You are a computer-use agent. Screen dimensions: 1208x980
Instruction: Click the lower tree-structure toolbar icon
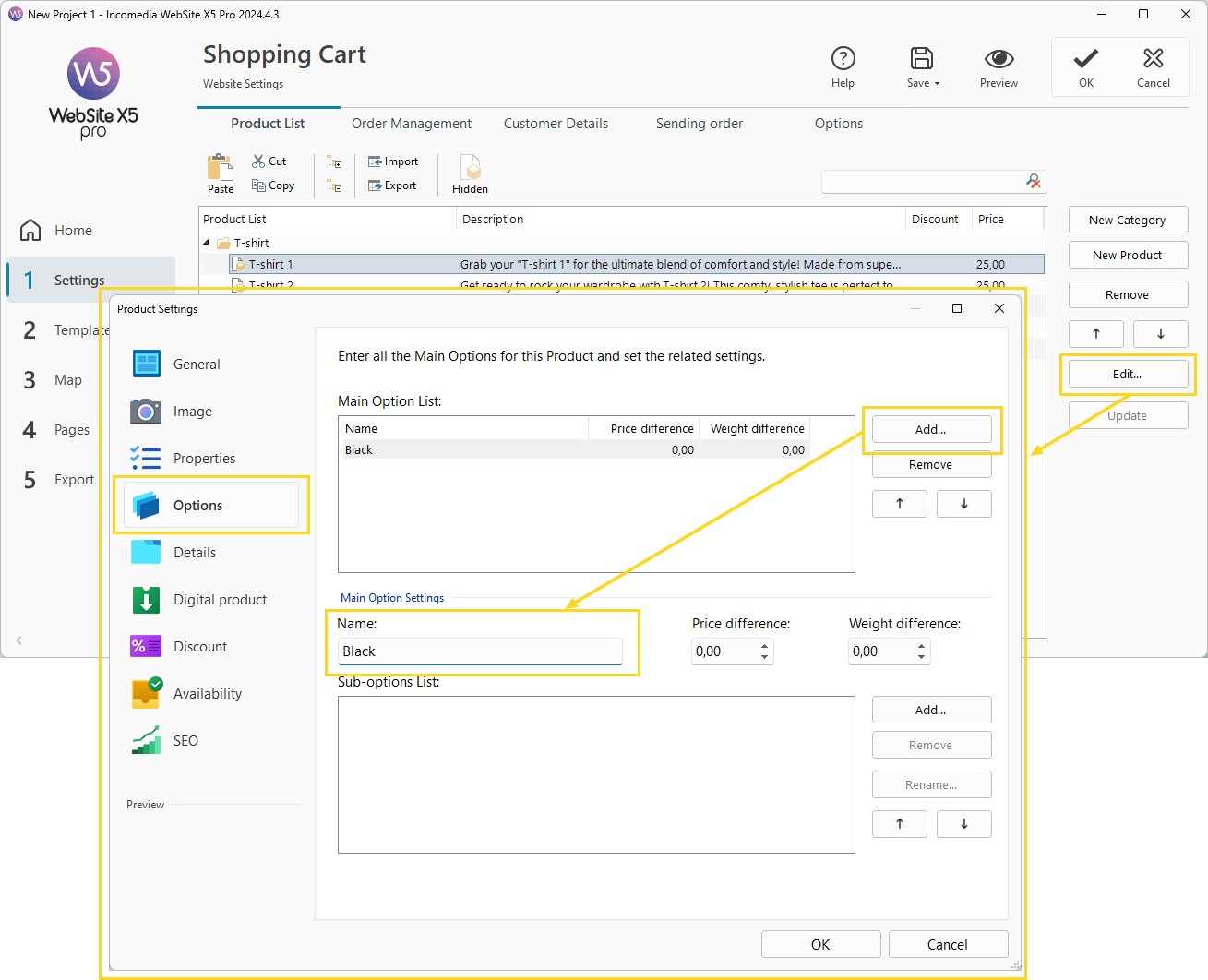pos(334,185)
